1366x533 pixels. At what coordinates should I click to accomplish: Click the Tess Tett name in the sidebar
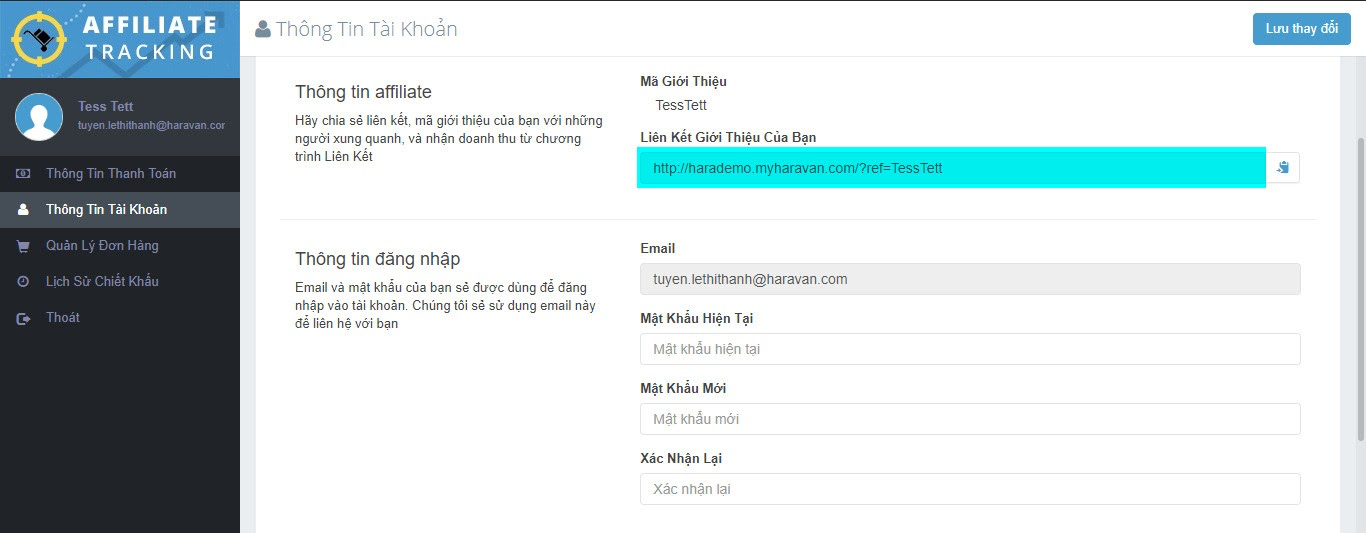pos(105,106)
